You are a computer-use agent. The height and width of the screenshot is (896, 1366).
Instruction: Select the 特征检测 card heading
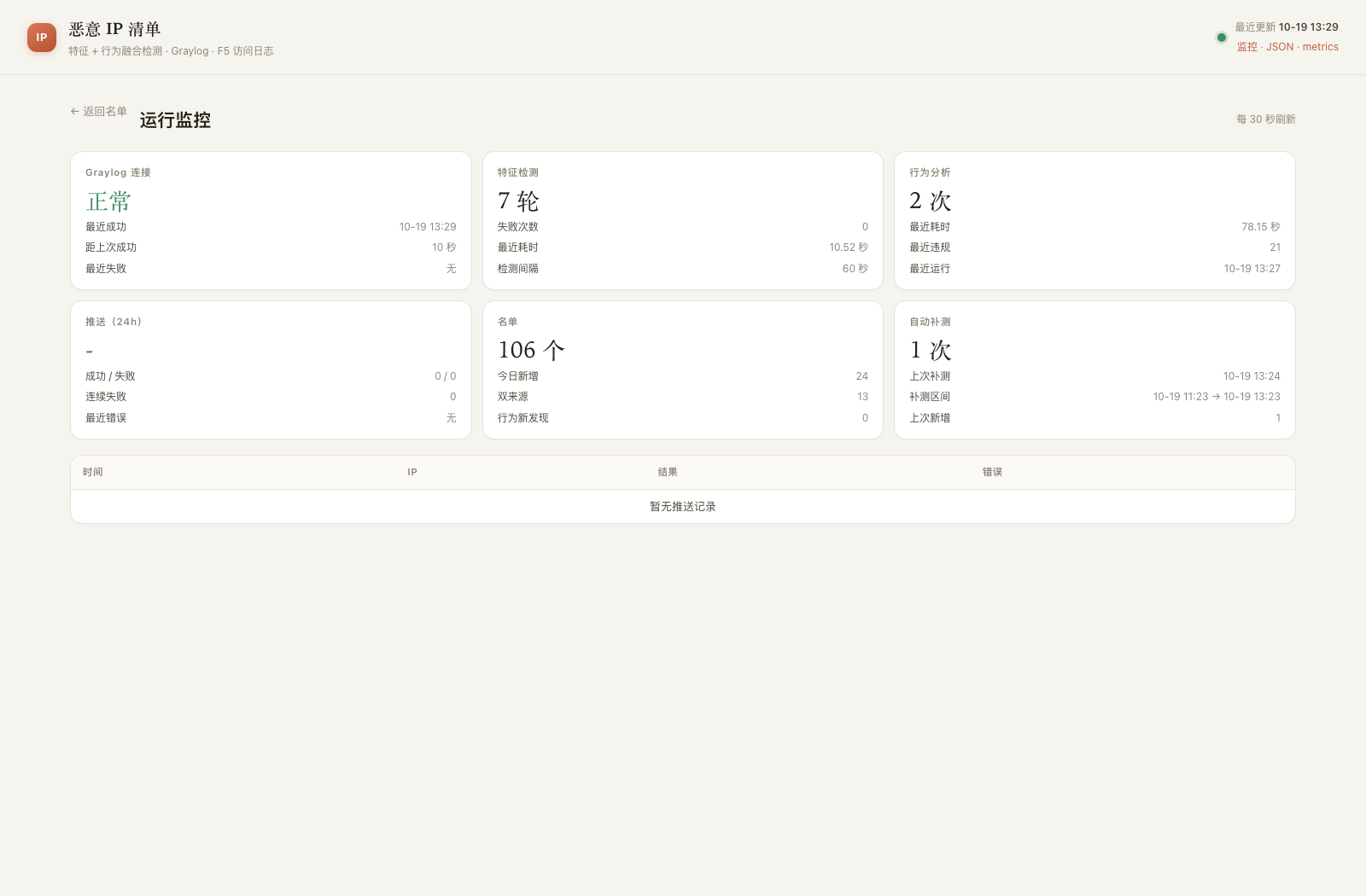(x=518, y=172)
